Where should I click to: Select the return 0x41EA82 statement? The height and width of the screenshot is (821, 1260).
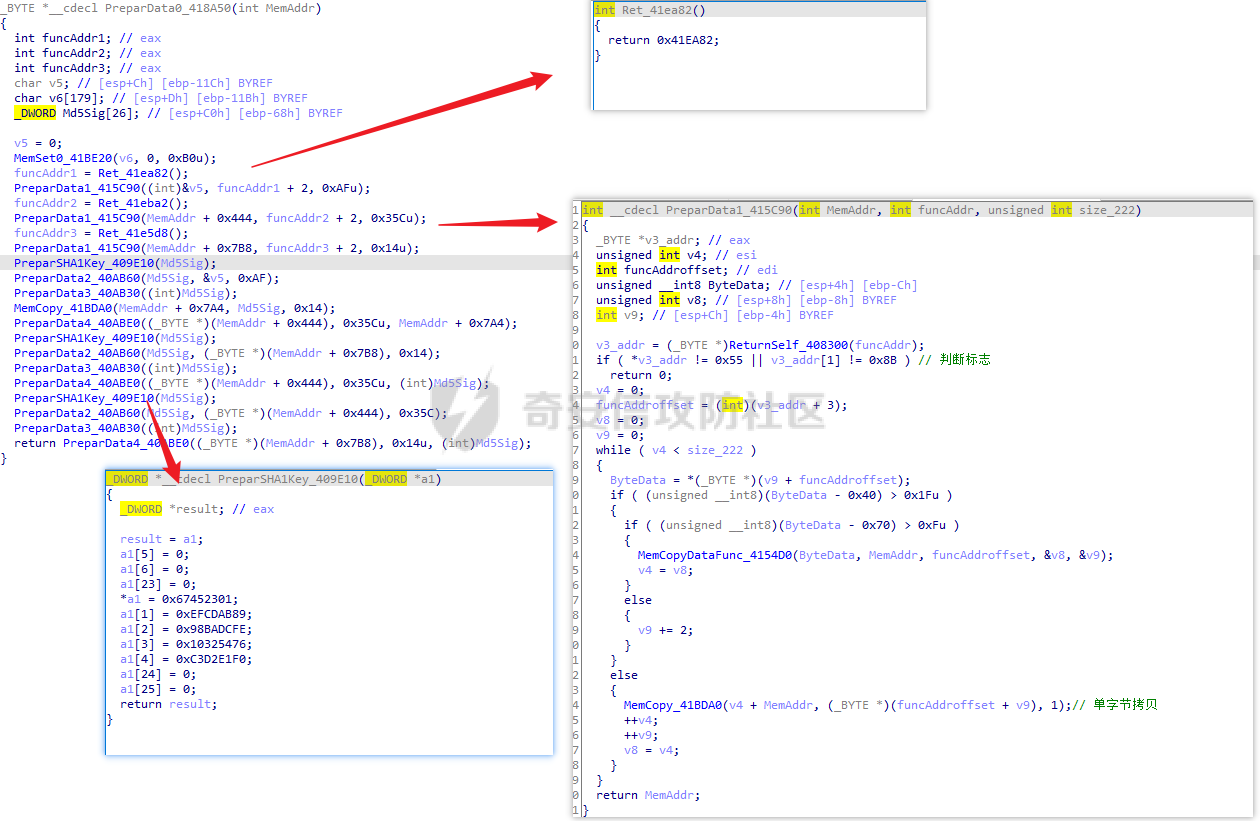pos(663,40)
